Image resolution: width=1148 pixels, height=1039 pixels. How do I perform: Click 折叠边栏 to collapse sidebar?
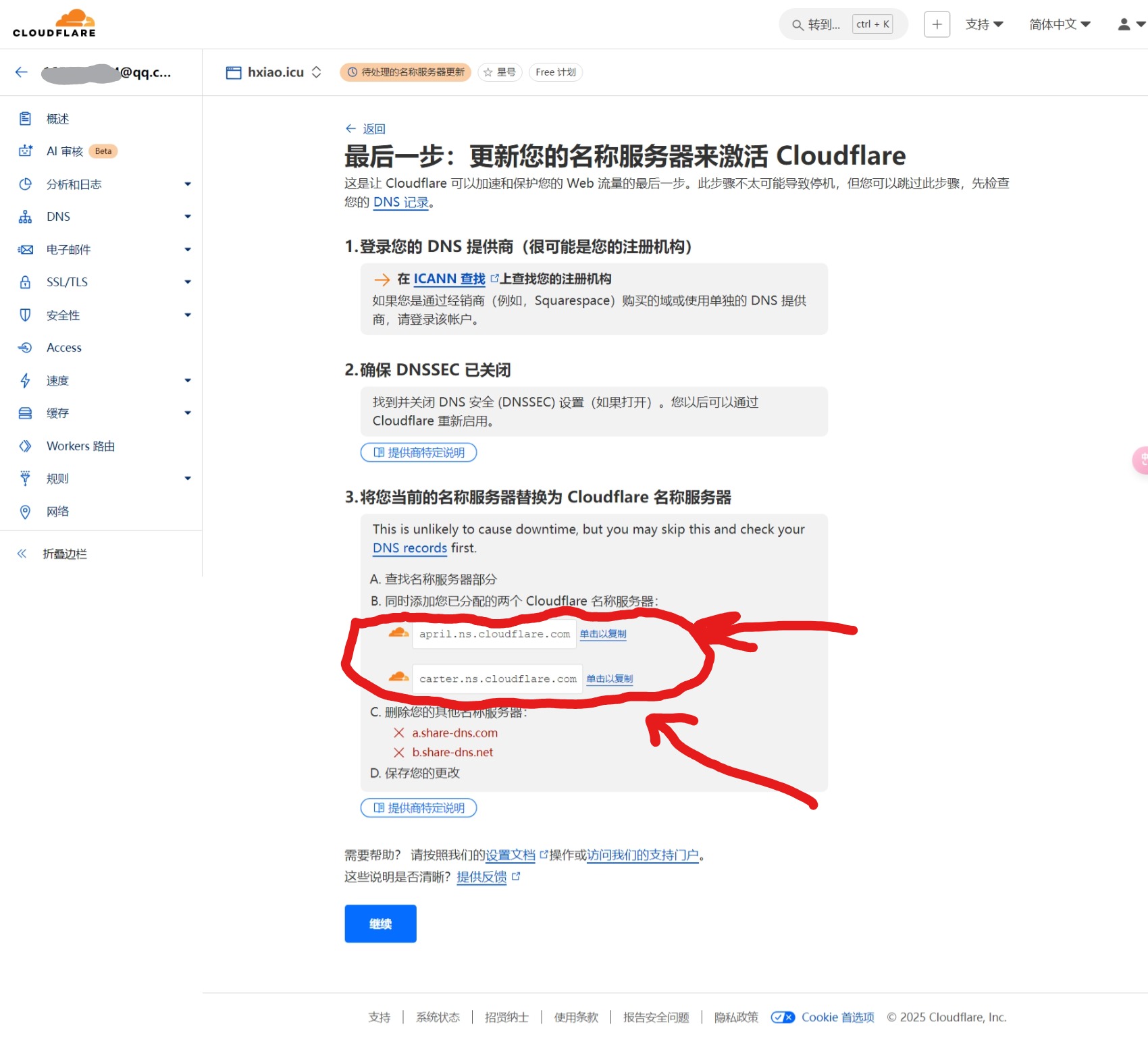click(65, 554)
